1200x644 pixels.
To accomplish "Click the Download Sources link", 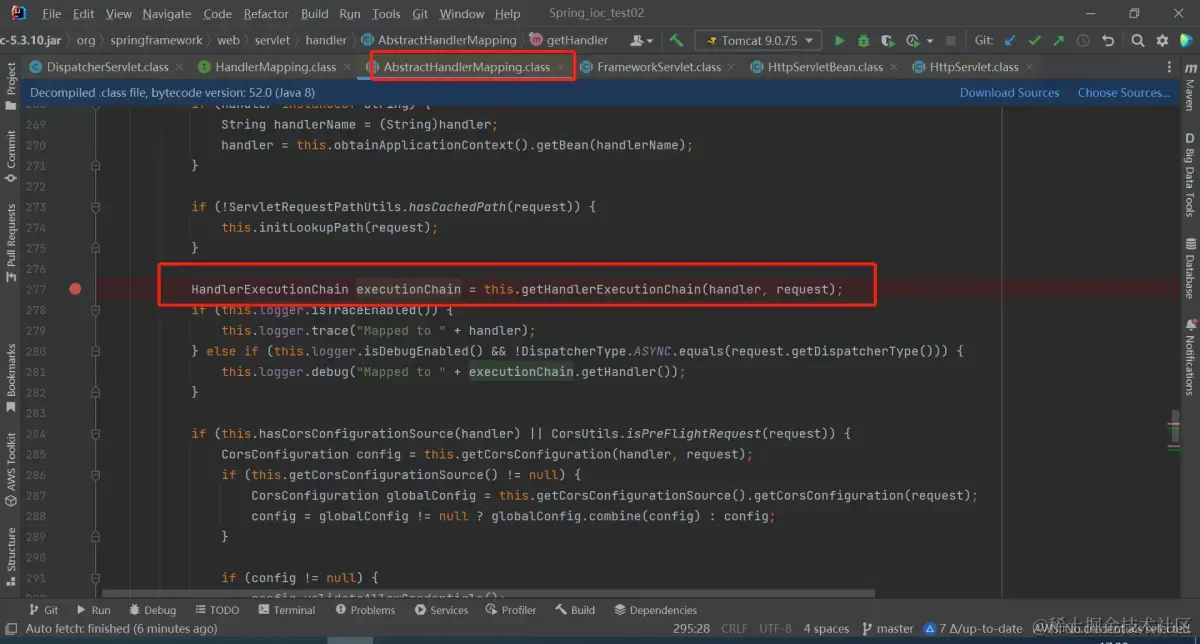I will [x=1009, y=93].
